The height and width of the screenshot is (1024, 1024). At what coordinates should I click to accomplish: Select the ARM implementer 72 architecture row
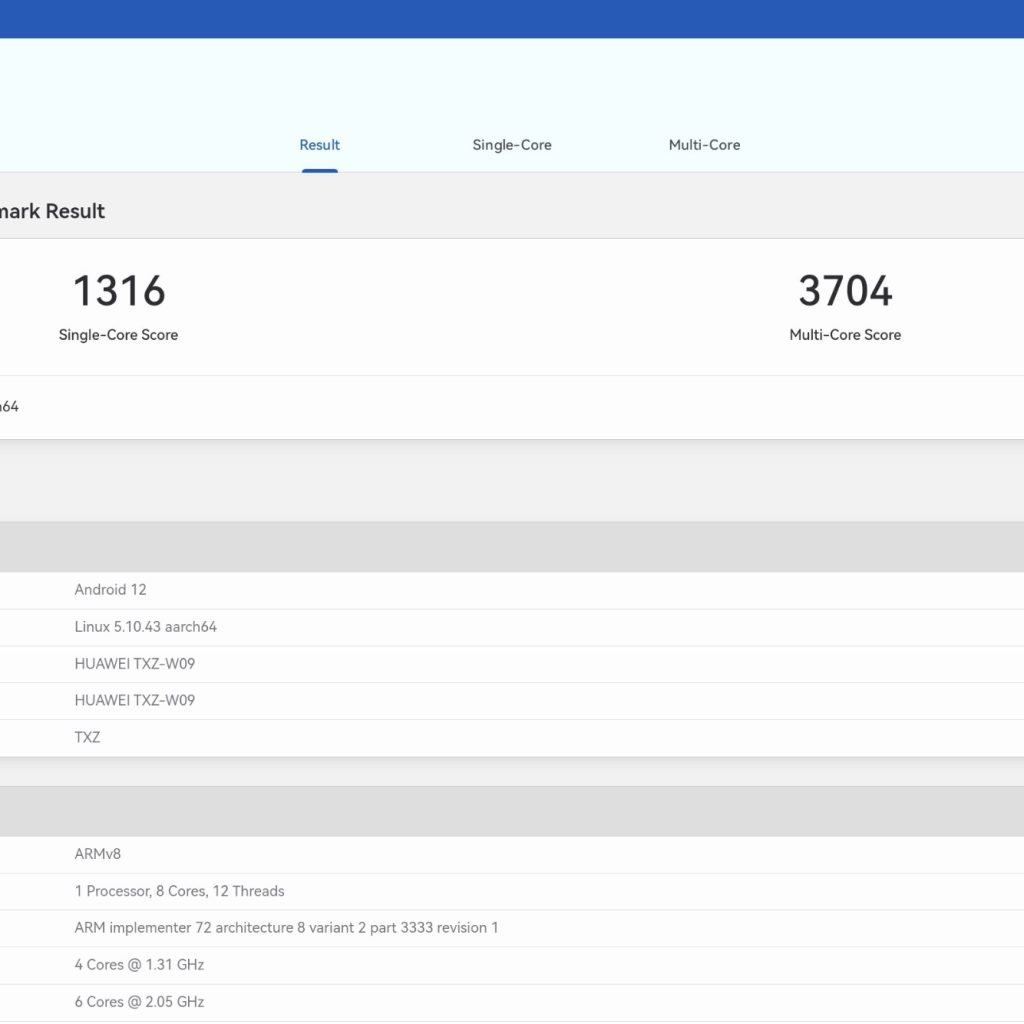(286, 928)
